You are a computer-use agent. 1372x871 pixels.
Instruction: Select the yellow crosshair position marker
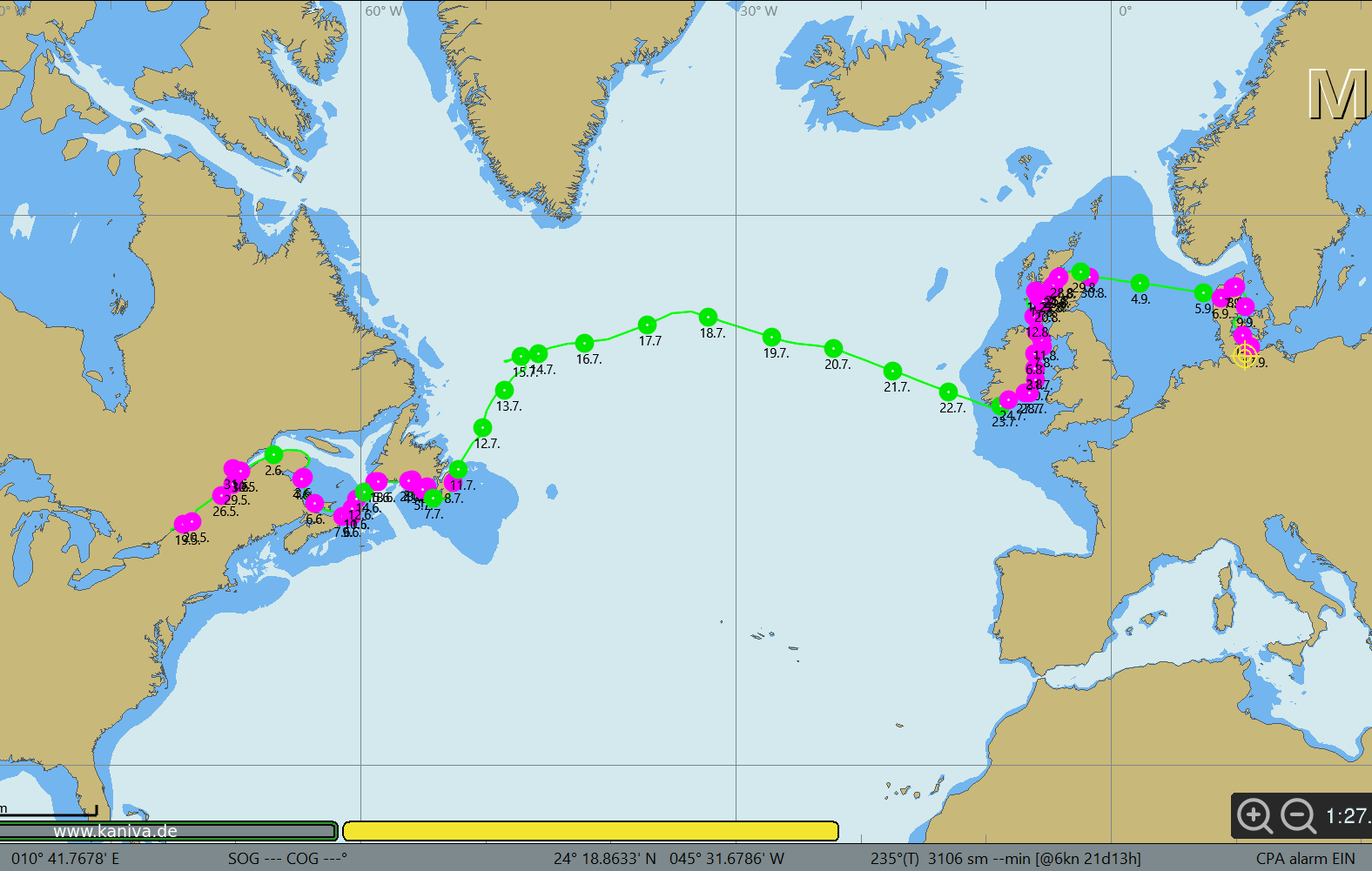[1245, 355]
